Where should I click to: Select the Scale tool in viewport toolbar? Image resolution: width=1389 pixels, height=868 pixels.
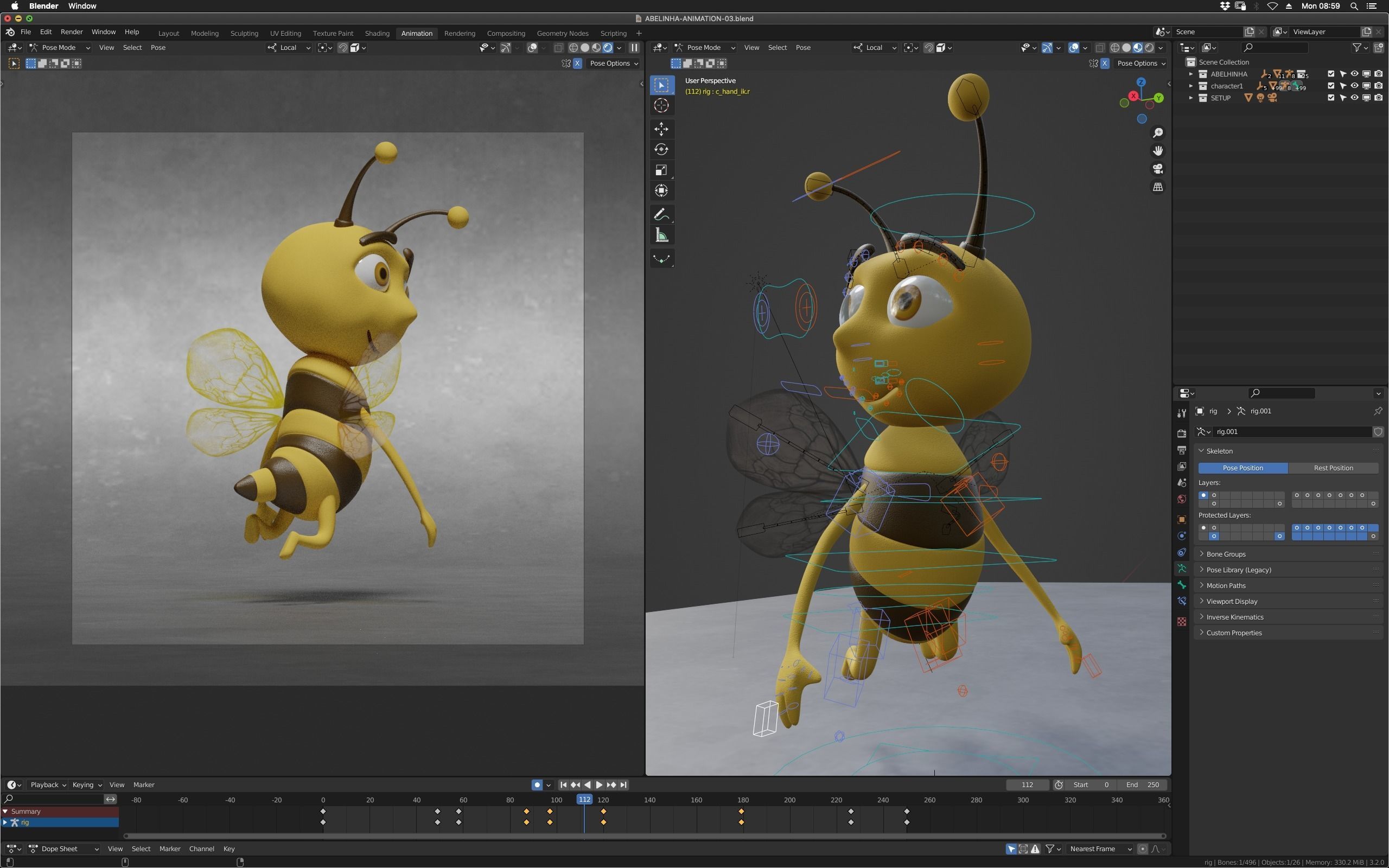click(661, 170)
